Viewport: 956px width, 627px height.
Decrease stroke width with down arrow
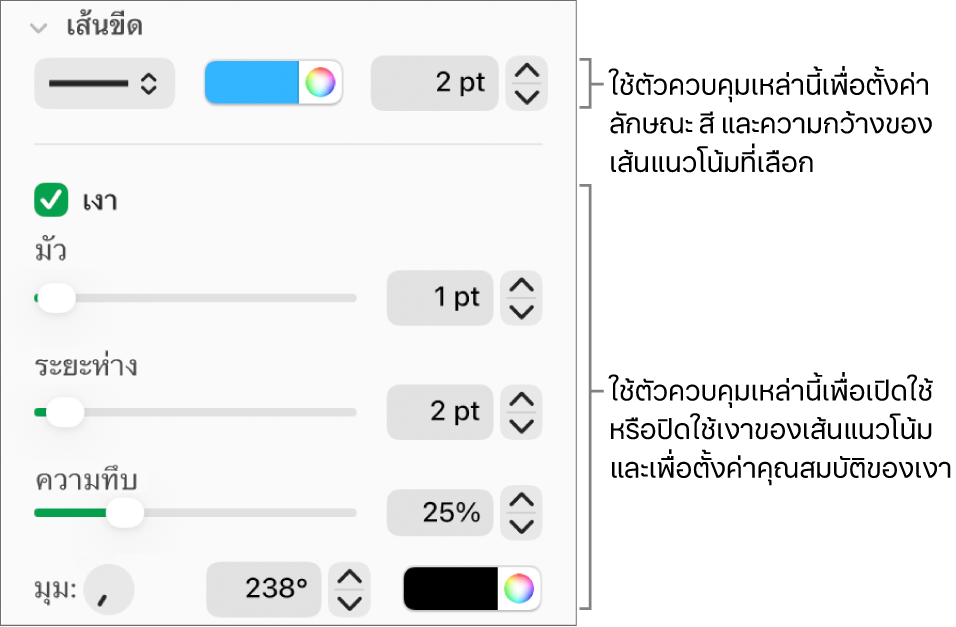tap(527, 97)
